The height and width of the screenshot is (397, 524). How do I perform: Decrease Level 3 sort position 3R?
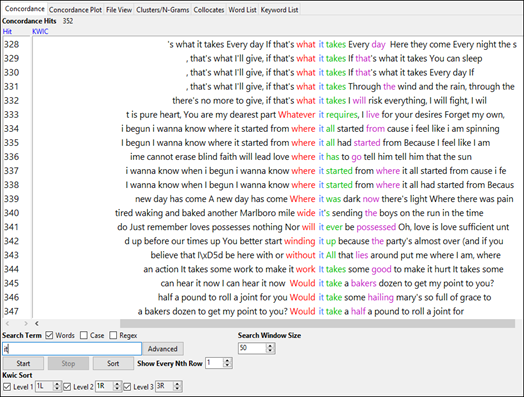click(x=177, y=389)
